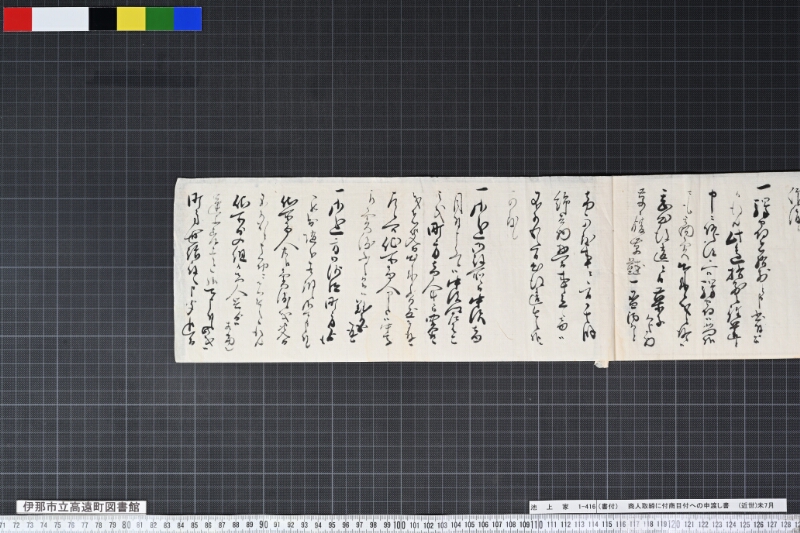Click the black color reference swatch

pos(103,19)
